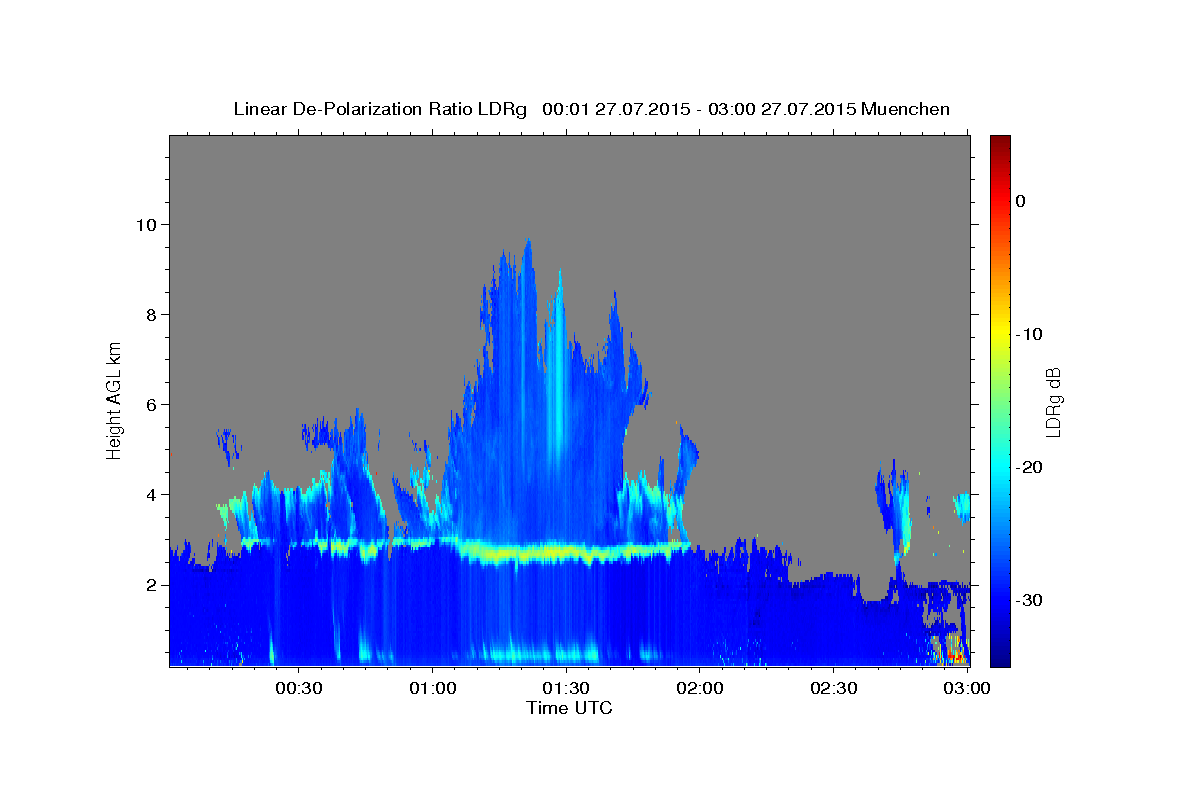Click the colorbar tick label '0'
This screenshot has width=1200, height=800.
(x=1021, y=201)
